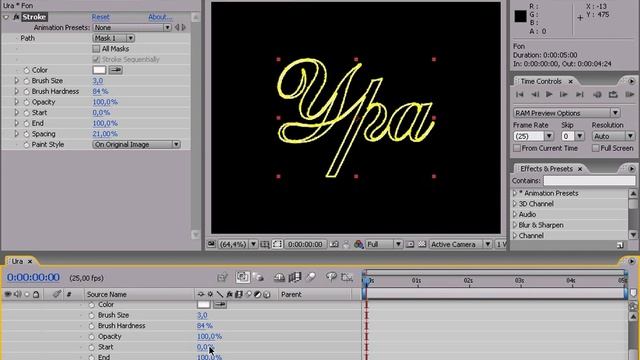Open the composition flowchart icon in the timeline
Viewport: 640px width, 360px height.
[222, 278]
